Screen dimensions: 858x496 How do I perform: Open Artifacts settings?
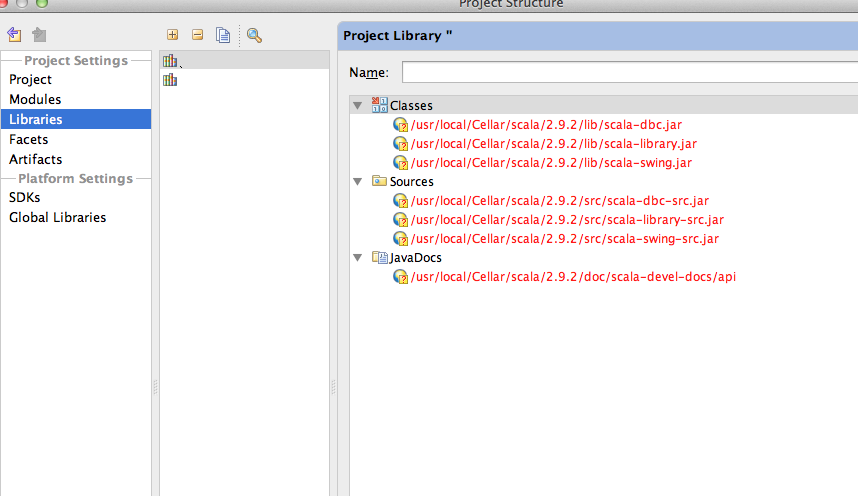pyautogui.click(x=36, y=159)
